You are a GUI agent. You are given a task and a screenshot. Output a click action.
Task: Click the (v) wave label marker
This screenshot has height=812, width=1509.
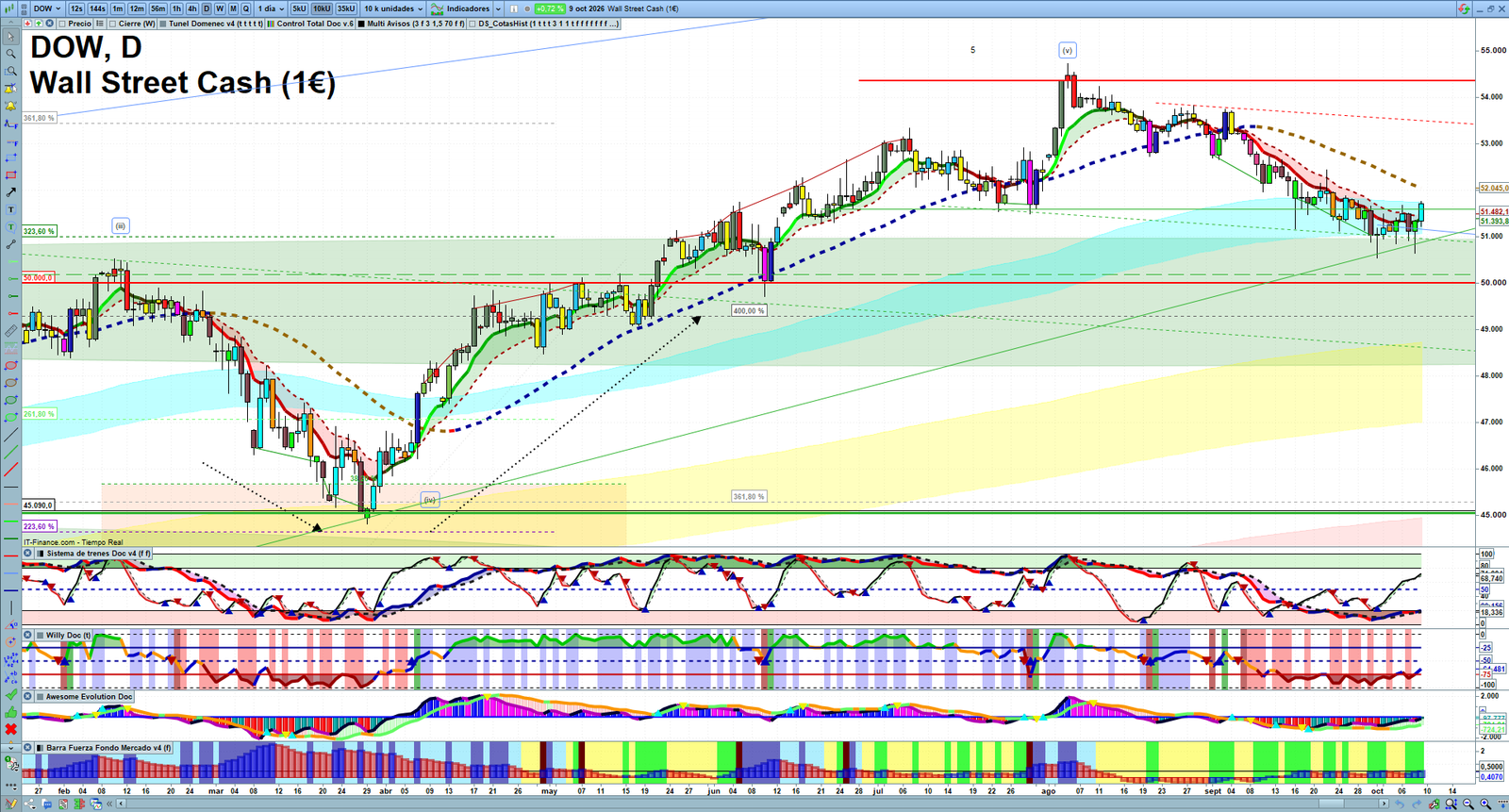point(1067,50)
